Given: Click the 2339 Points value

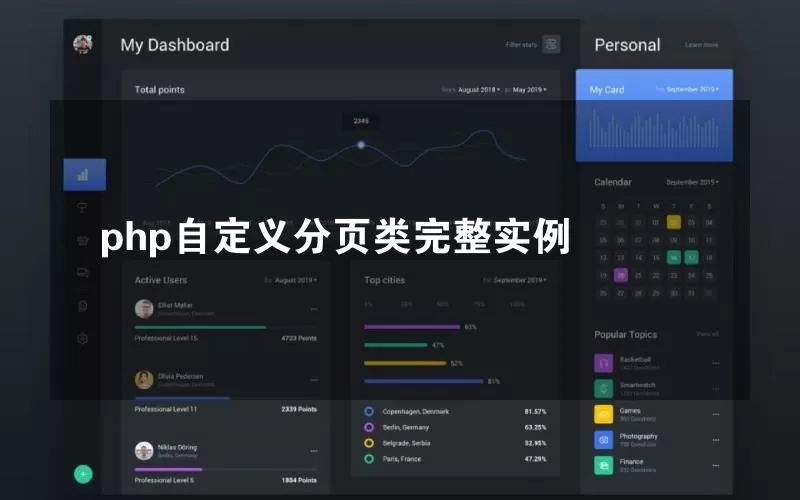Looking at the screenshot, I should [299, 409].
